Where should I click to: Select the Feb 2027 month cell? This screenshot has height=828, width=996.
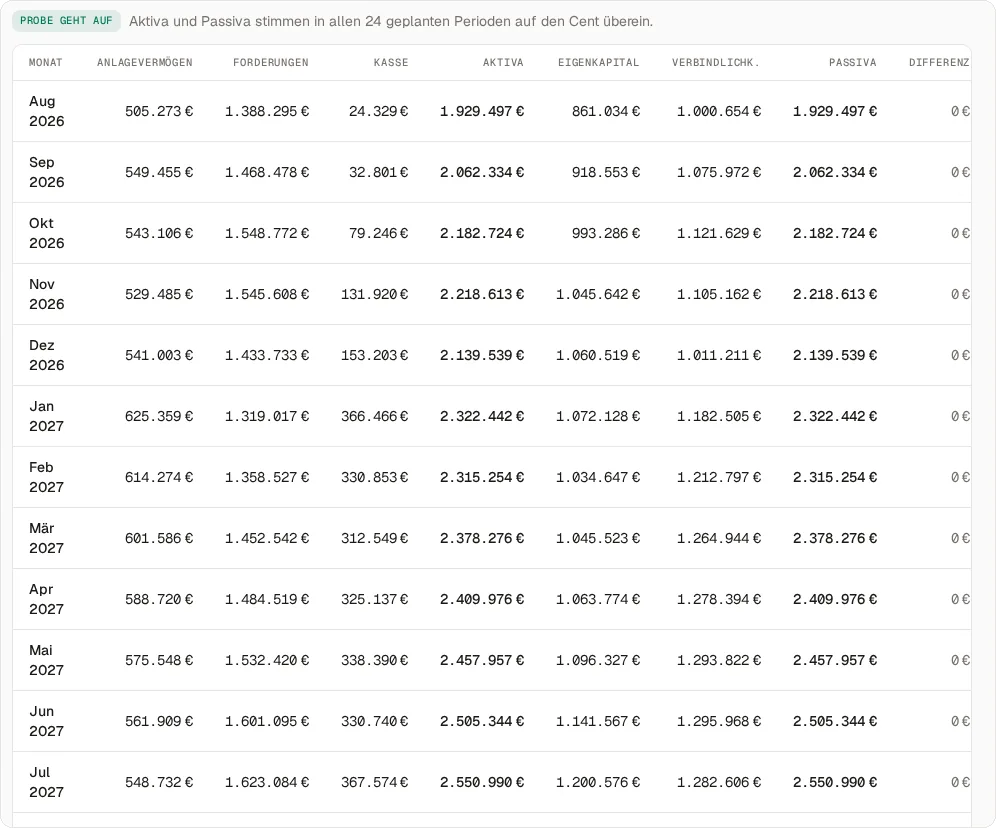(46, 477)
